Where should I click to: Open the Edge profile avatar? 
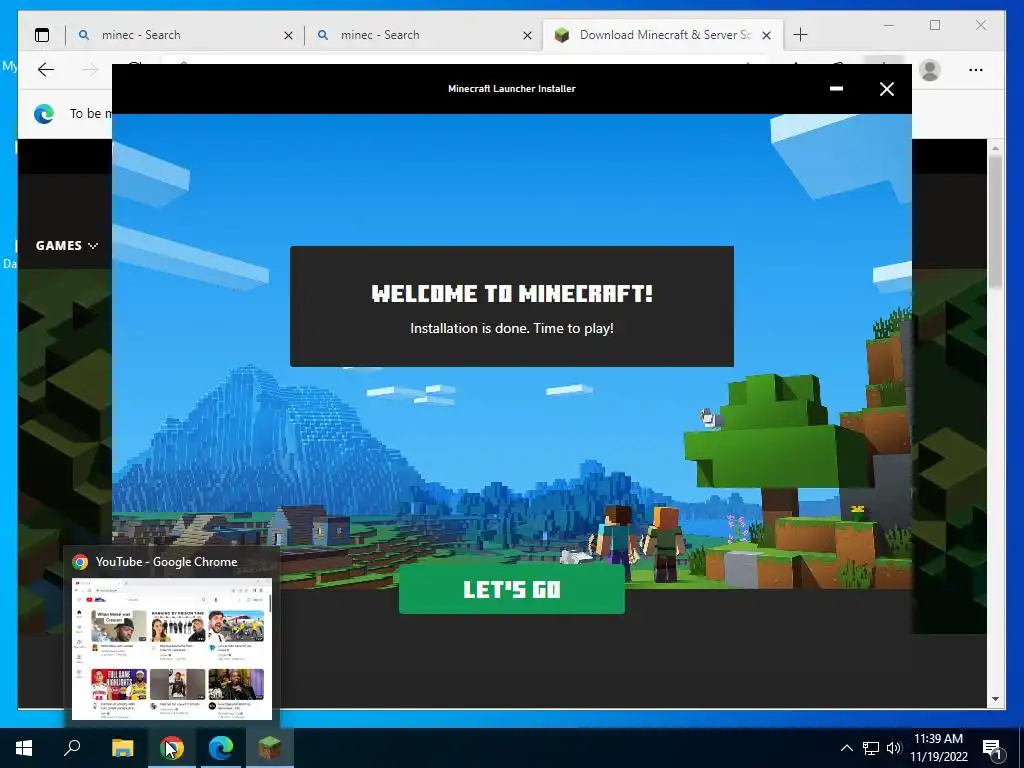pyautogui.click(x=929, y=69)
